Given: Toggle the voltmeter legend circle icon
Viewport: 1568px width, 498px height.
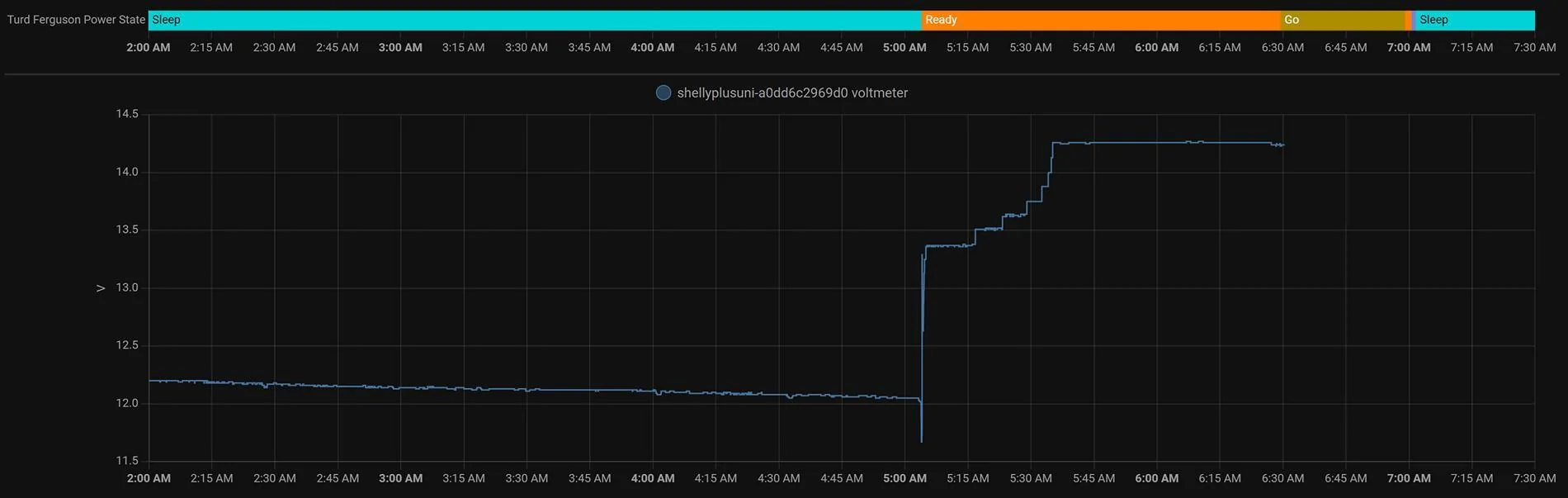Looking at the screenshot, I should point(663,92).
